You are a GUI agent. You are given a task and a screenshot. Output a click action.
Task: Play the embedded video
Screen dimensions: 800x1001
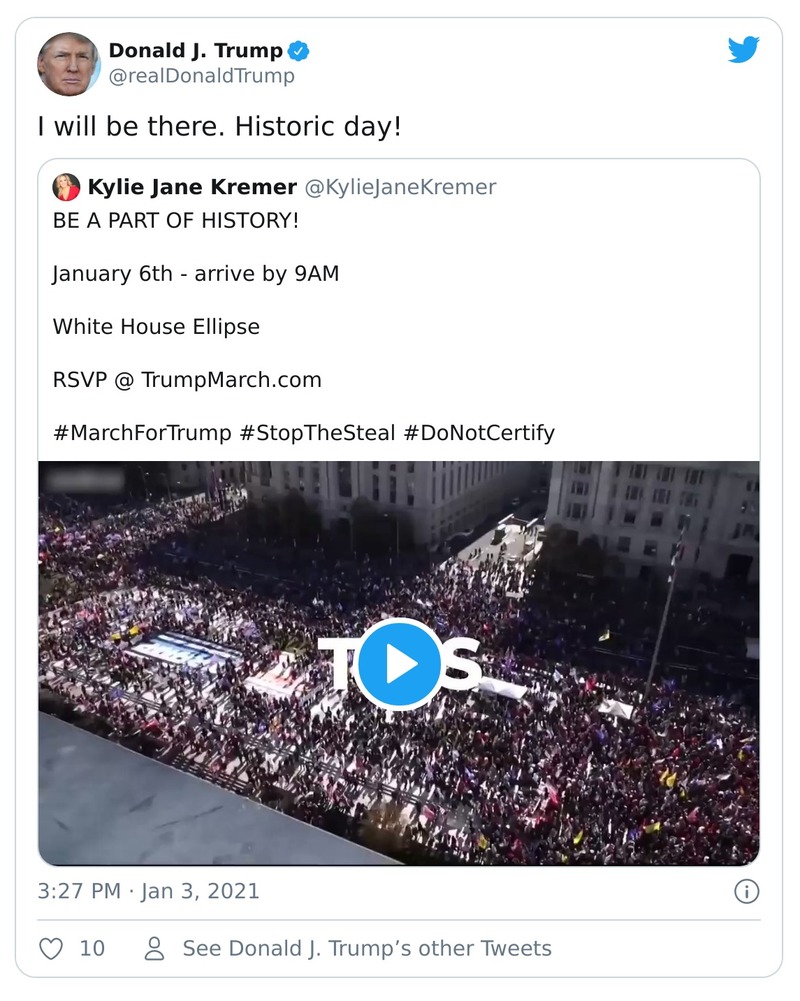pos(399,663)
